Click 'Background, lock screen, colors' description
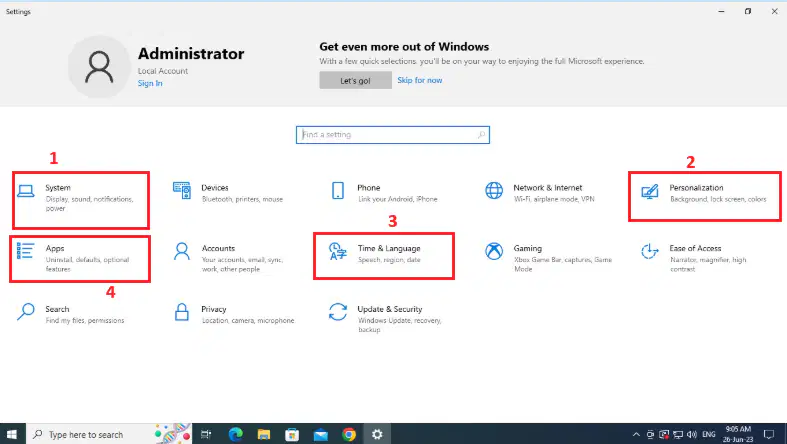 click(x=718, y=199)
